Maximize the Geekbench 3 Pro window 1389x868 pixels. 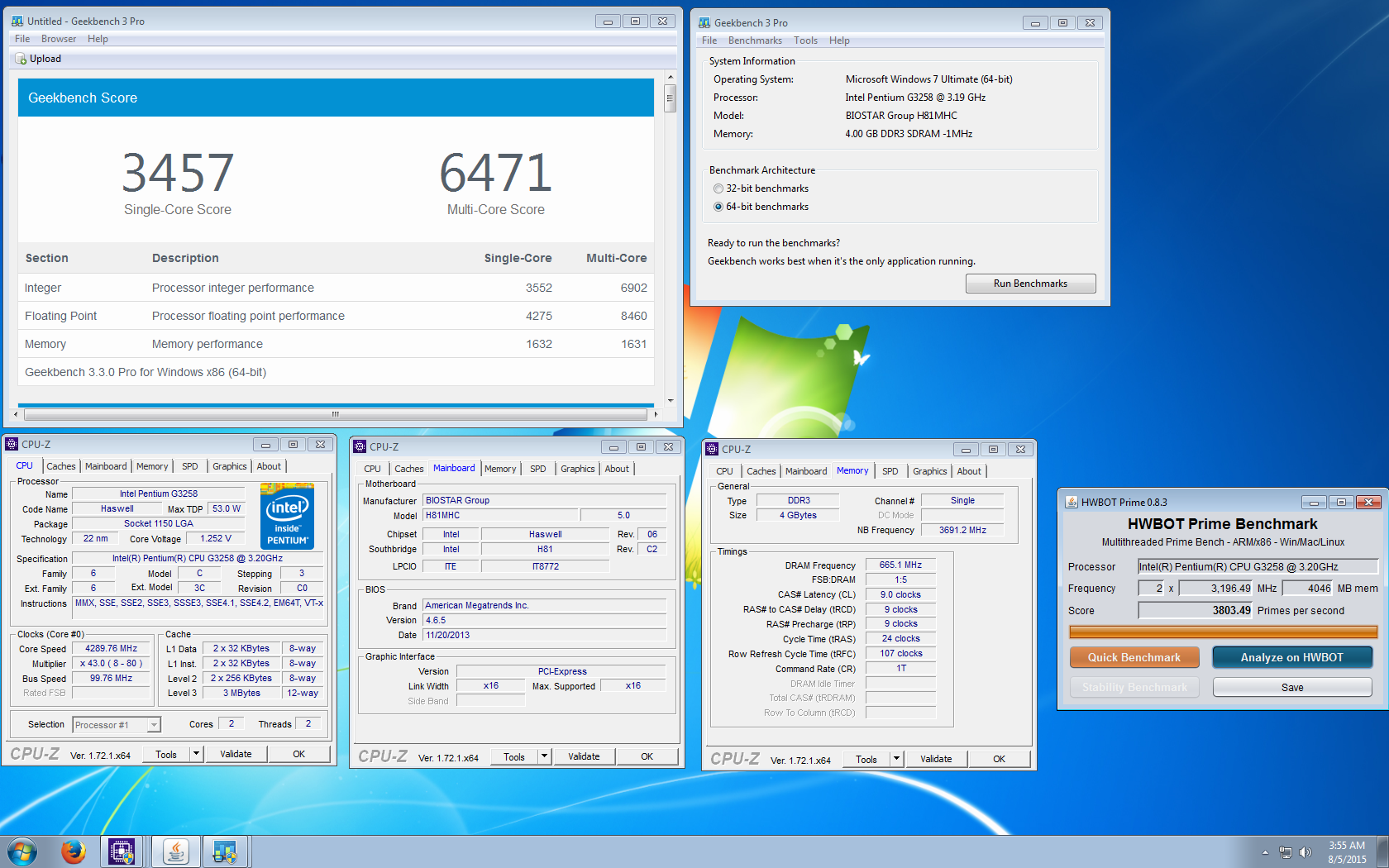coord(1062,22)
